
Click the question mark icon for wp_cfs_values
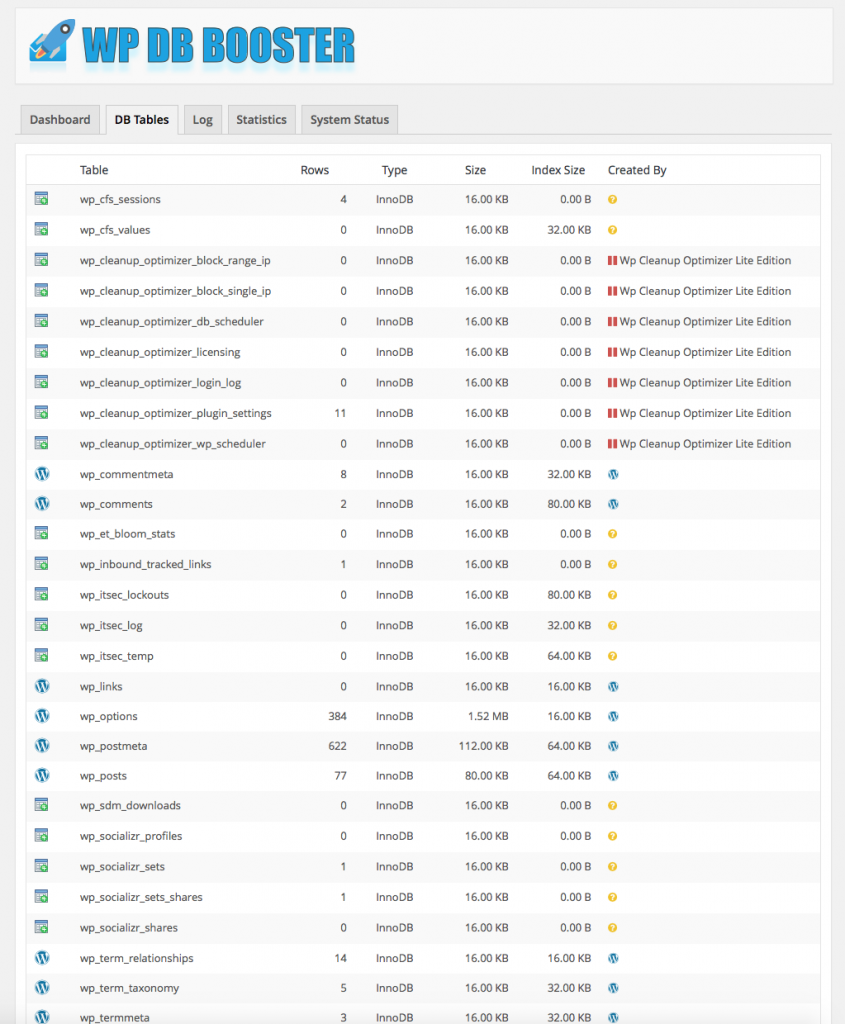click(613, 230)
